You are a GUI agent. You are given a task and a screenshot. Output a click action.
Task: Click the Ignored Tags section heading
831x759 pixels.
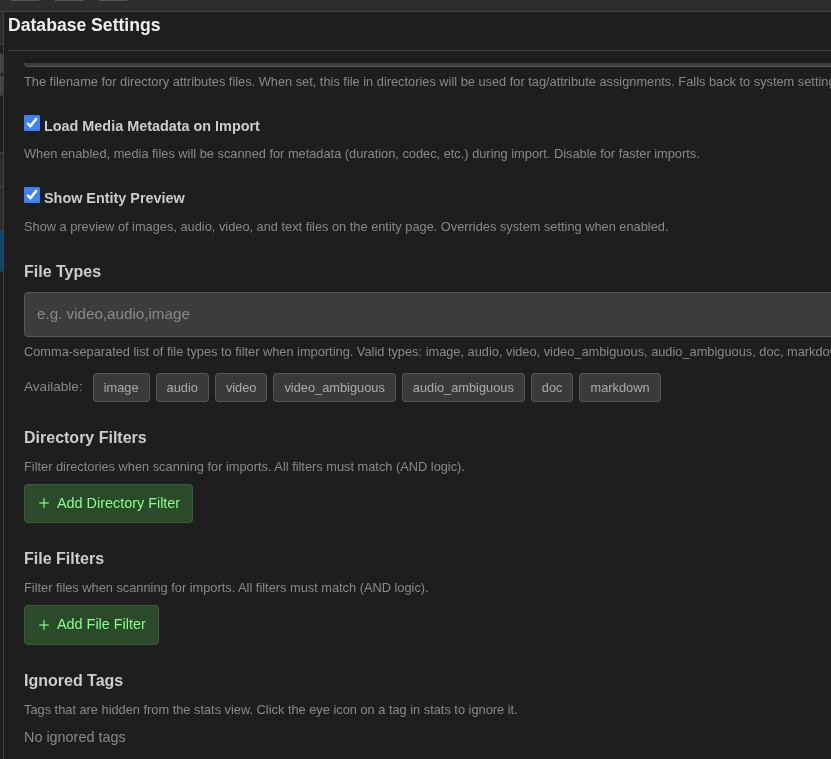coord(73,680)
